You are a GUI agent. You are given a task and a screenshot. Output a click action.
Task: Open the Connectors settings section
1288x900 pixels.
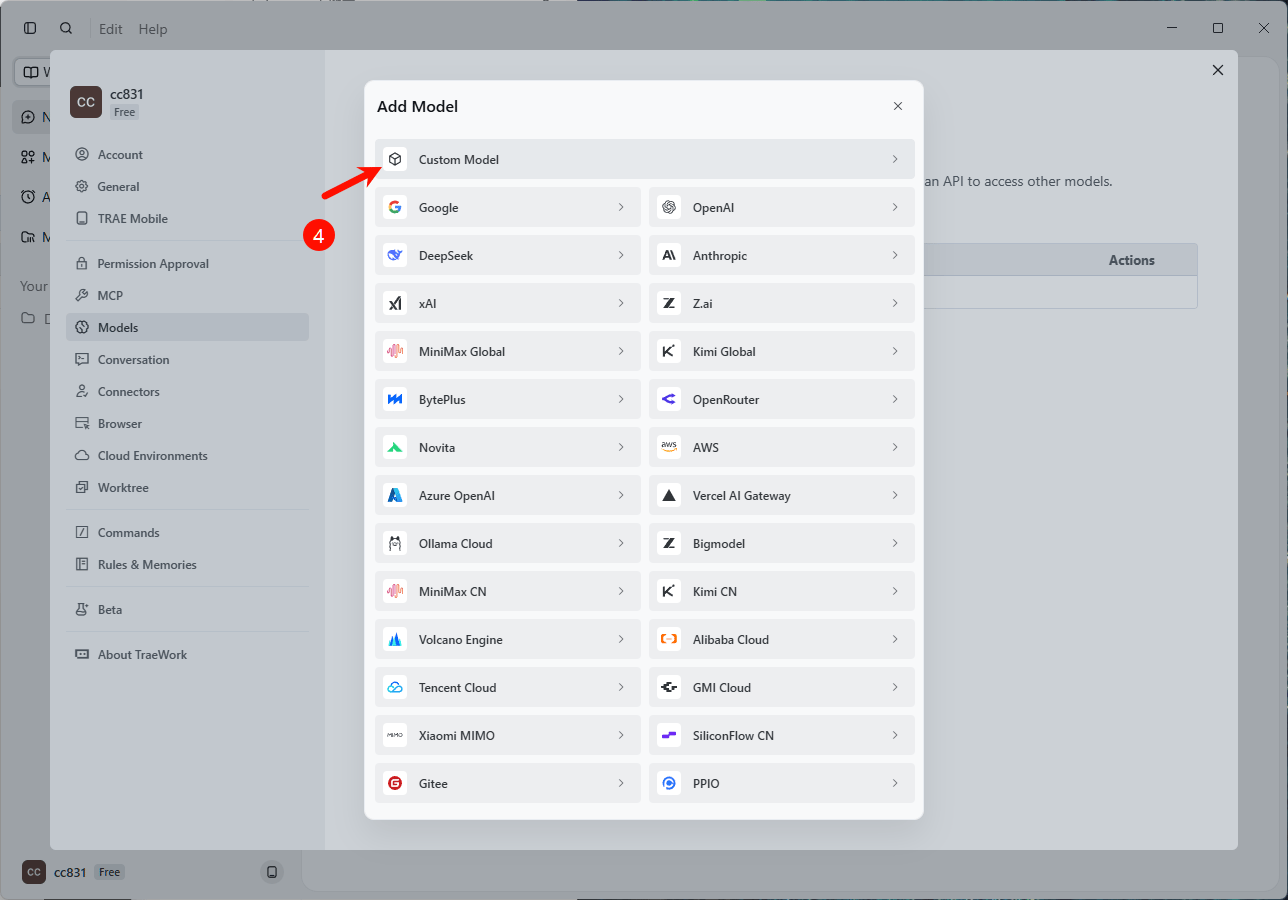pyautogui.click(x=188, y=391)
